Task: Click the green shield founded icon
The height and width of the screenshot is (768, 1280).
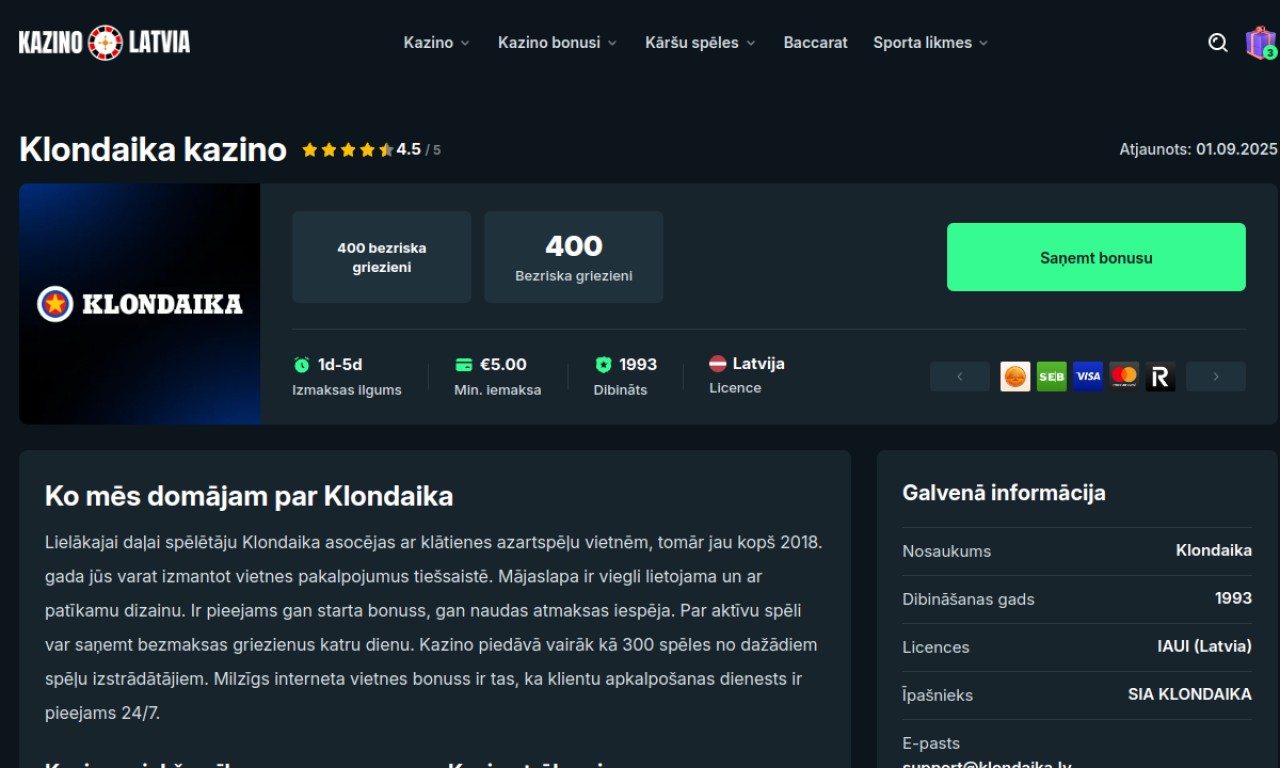Action: coord(603,365)
